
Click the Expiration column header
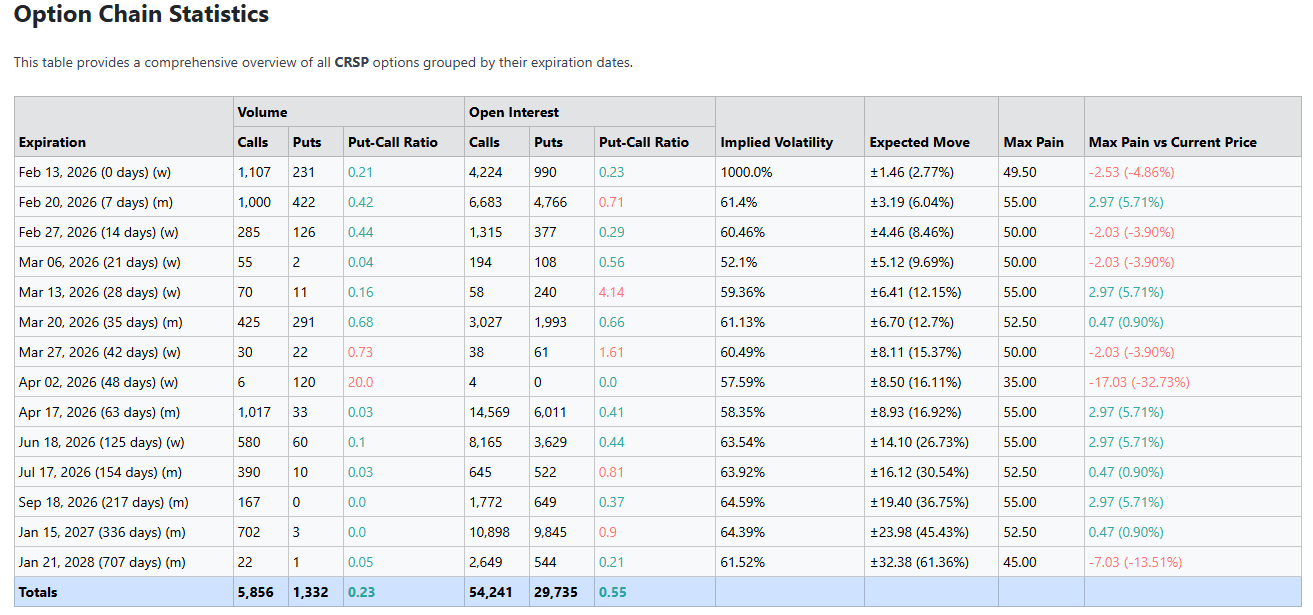(52, 142)
